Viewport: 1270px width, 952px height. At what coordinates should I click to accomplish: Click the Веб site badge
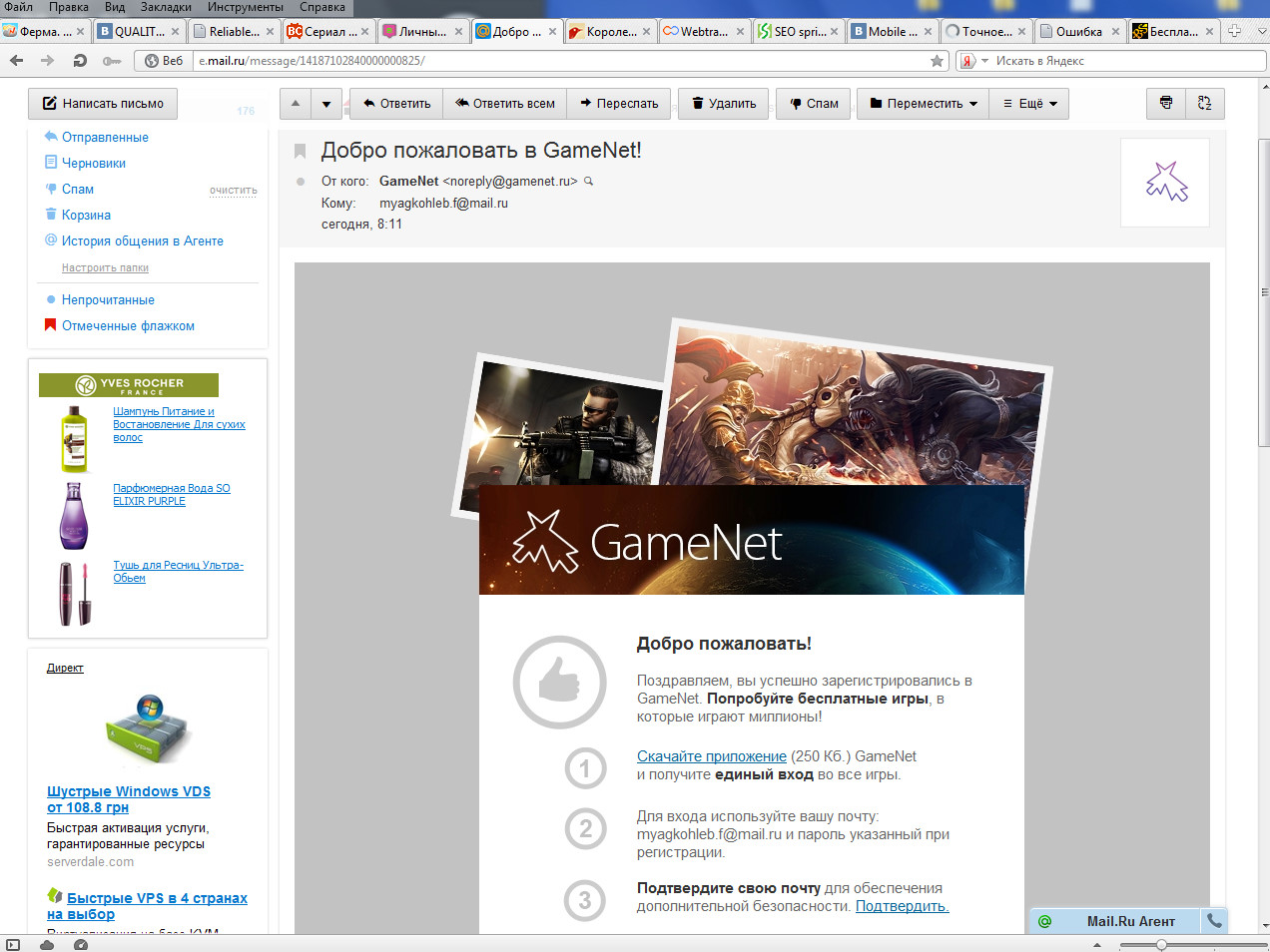[x=164, y=61]
